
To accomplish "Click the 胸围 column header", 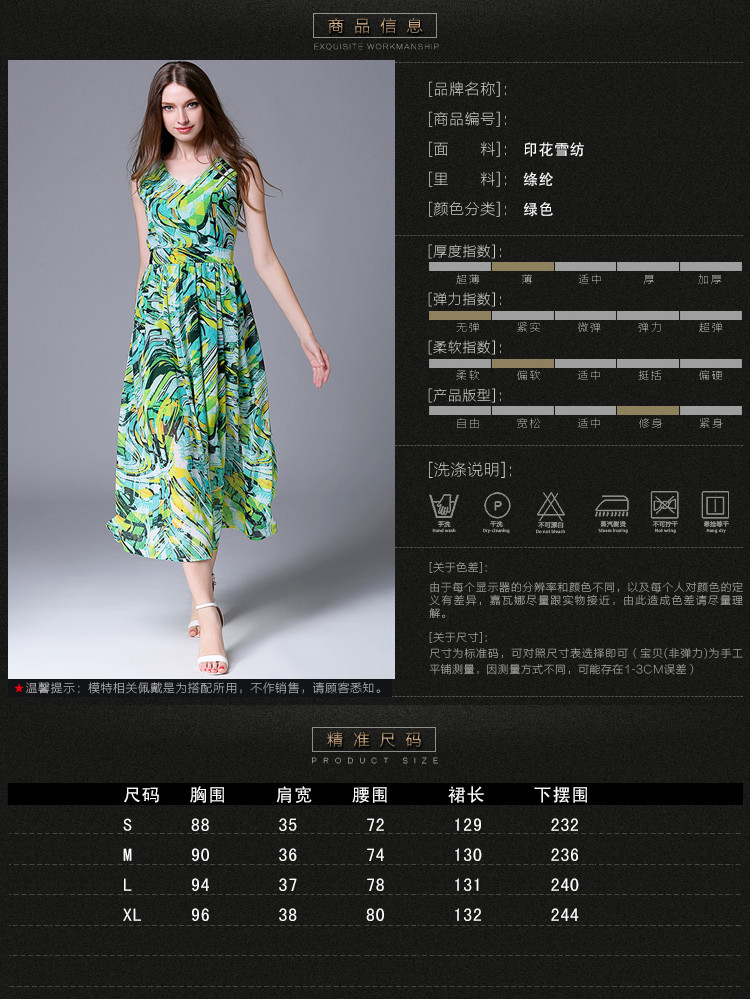I will pos(208,795).
